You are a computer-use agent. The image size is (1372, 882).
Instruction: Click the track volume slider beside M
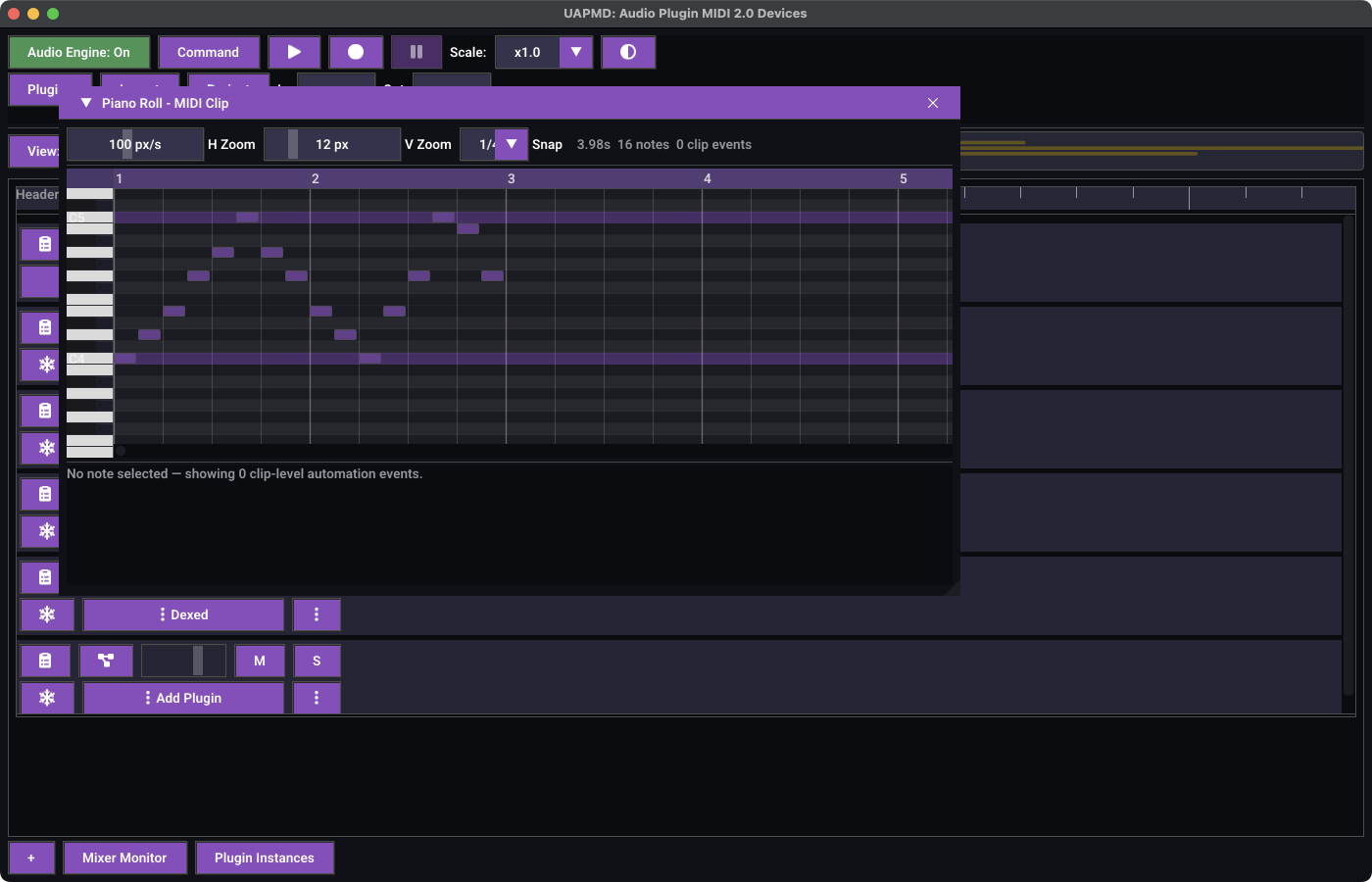pos(183,661)
